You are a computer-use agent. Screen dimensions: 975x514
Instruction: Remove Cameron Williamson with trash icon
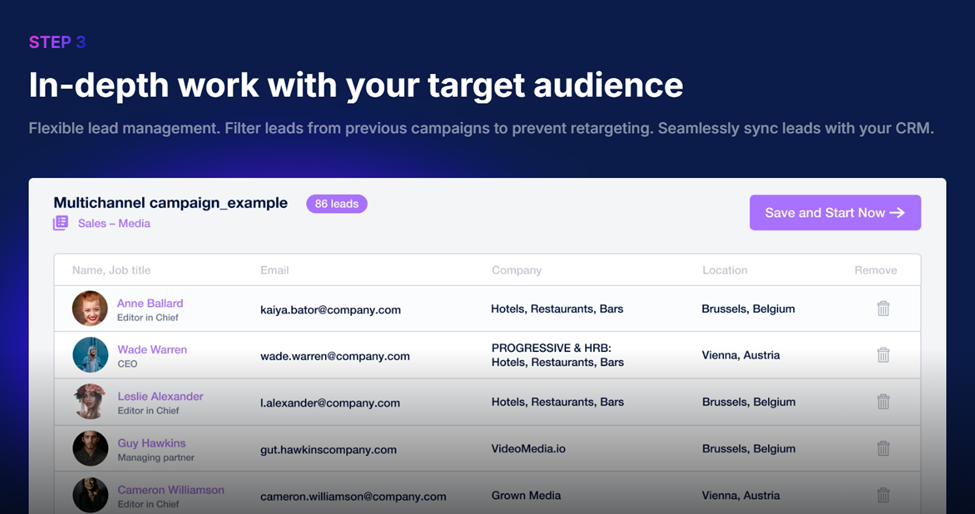[x=883, y=495]
